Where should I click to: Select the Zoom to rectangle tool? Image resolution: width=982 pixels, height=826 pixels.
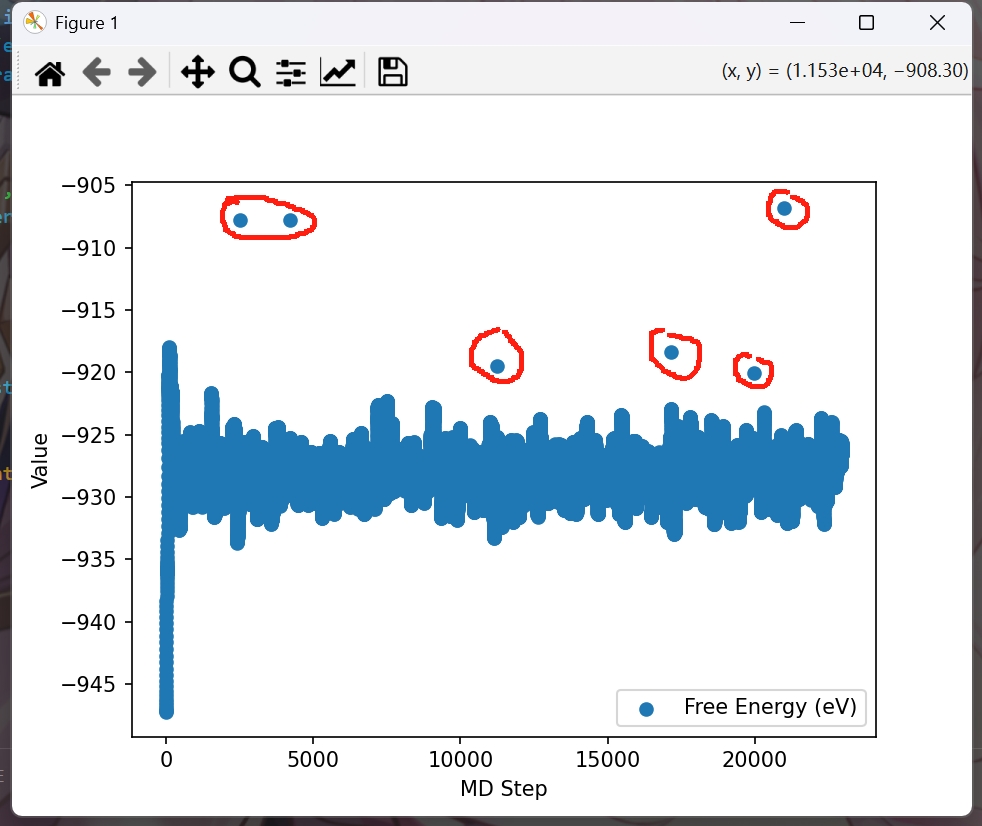244,72
